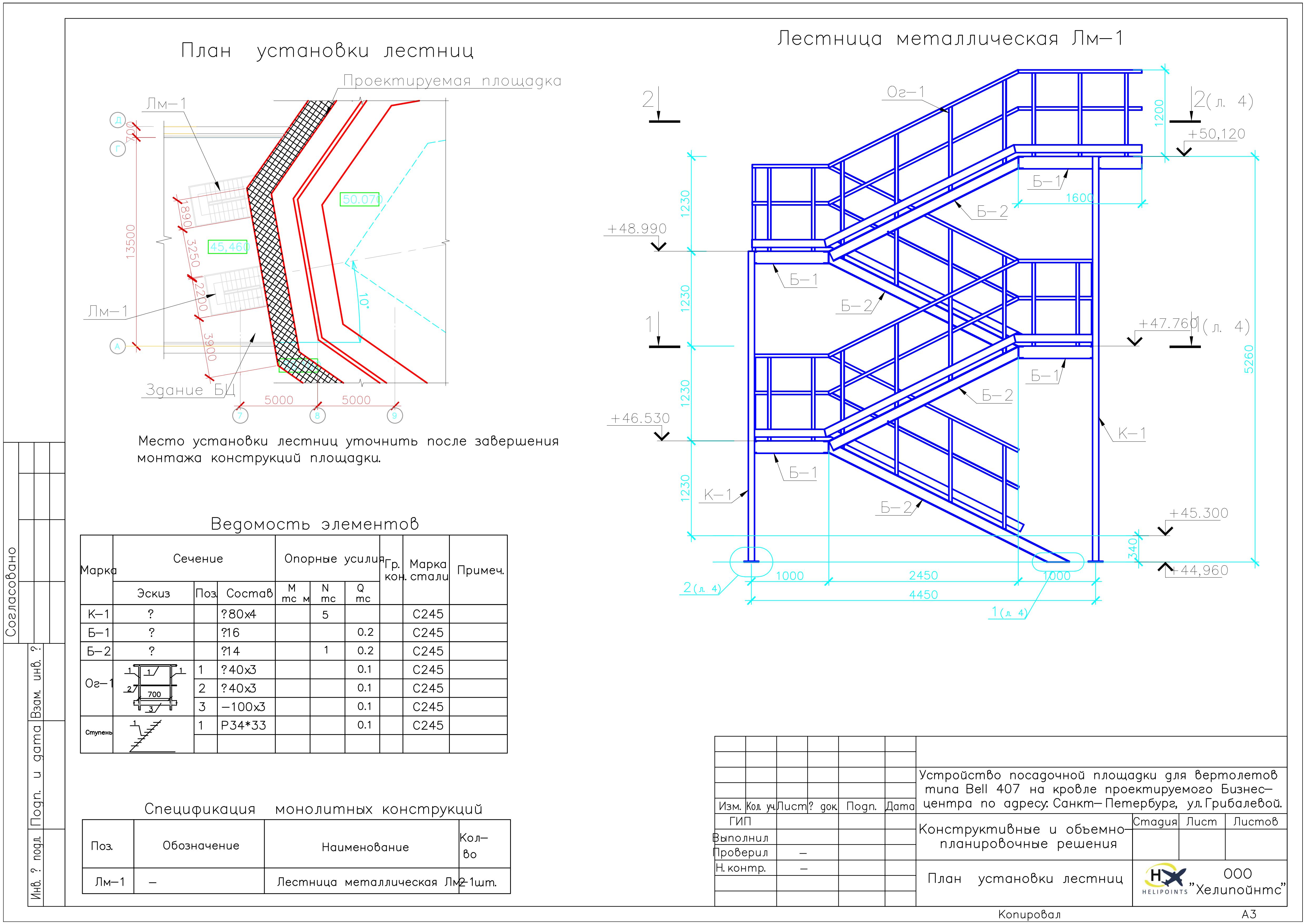
Task: Click the 'Листов' header in the title block
Action: (1255, 822)
